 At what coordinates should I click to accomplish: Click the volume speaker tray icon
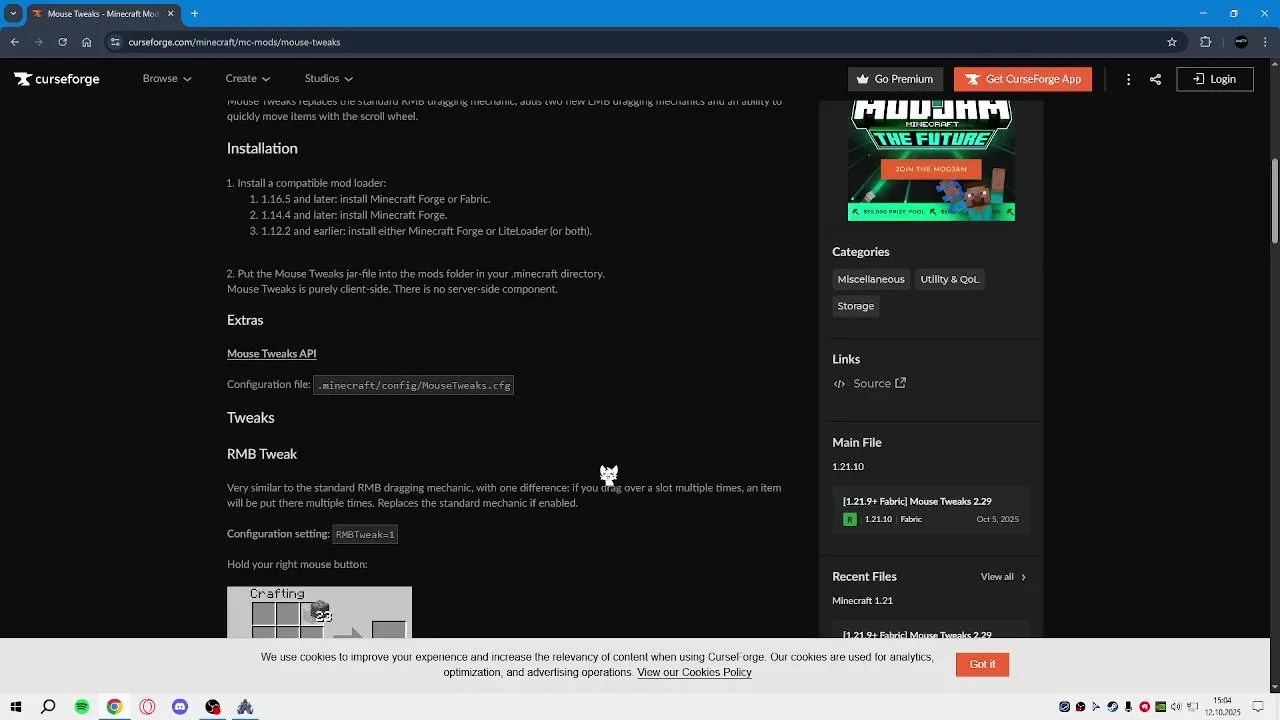click(x=1176, y=707)
